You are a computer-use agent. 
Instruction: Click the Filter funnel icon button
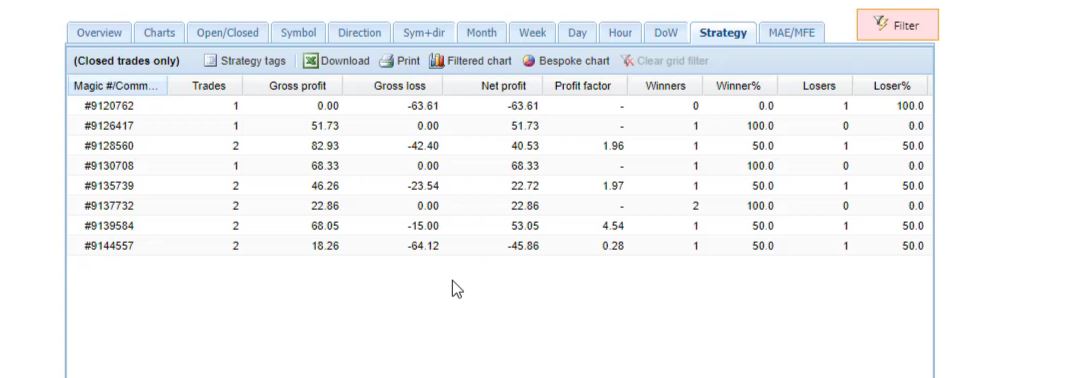[881, 24]
